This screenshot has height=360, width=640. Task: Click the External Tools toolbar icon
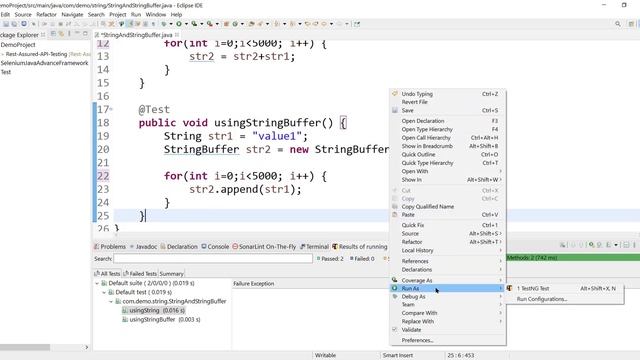click(209, 24)
